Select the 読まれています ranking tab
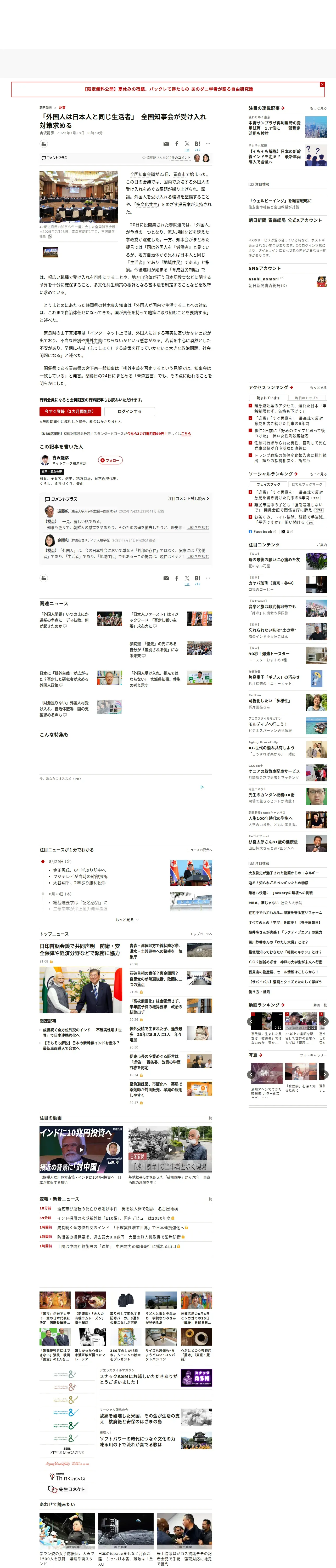 pos(268,398)
